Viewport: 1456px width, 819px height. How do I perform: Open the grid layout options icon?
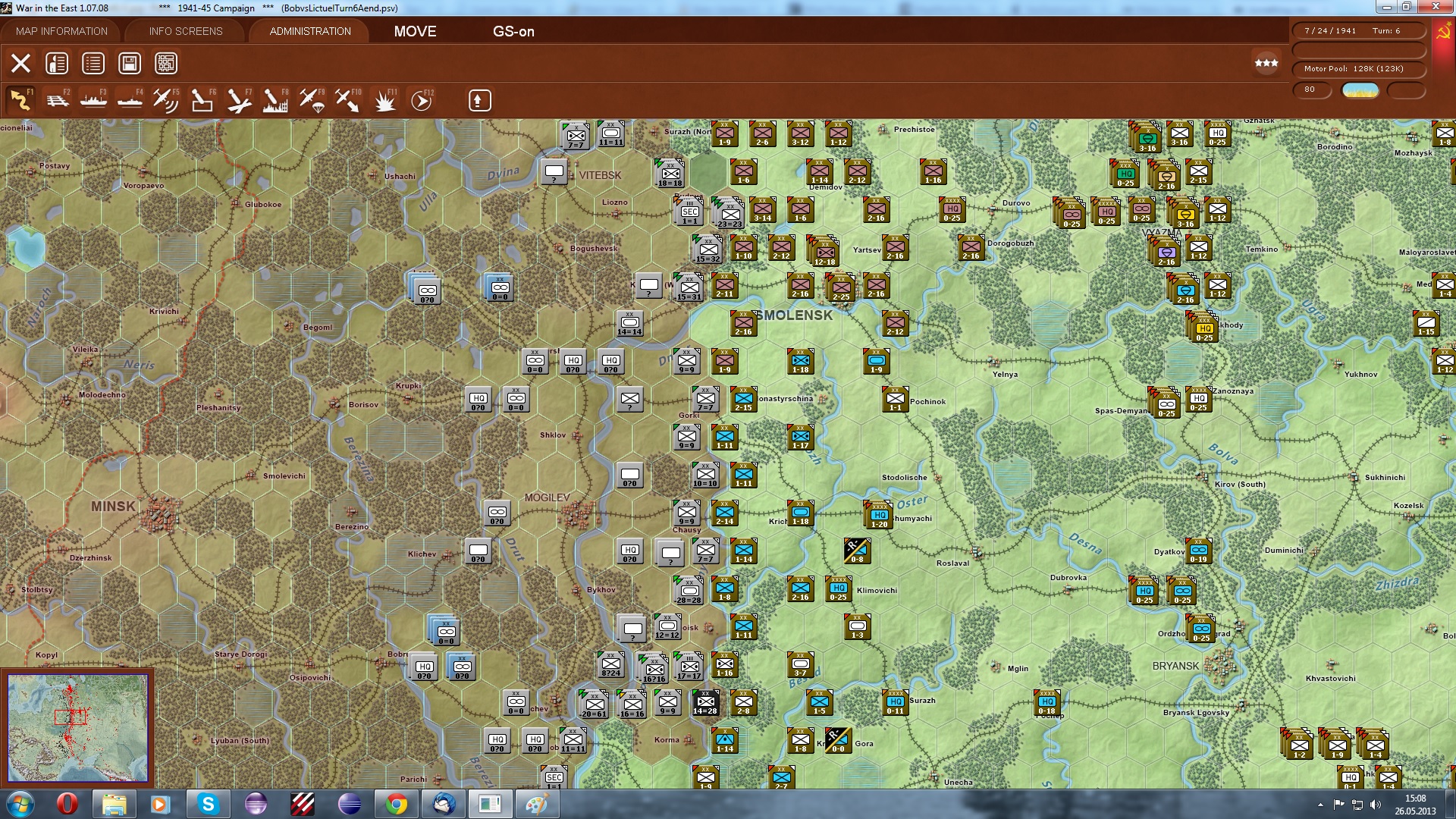(166, 63)
